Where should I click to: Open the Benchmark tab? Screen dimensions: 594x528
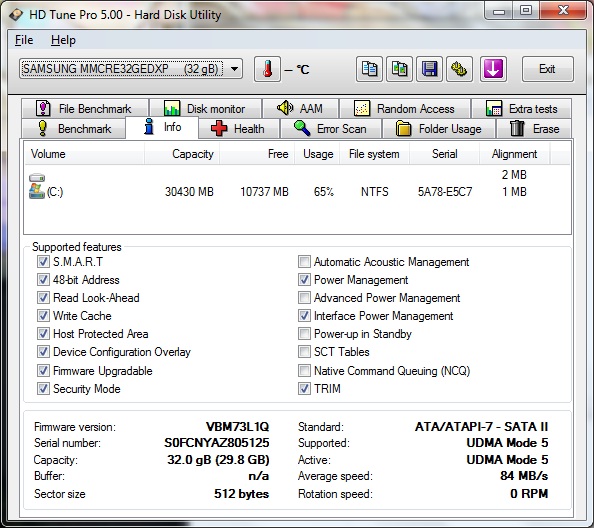pyautogui.click(x=74, y=129)
